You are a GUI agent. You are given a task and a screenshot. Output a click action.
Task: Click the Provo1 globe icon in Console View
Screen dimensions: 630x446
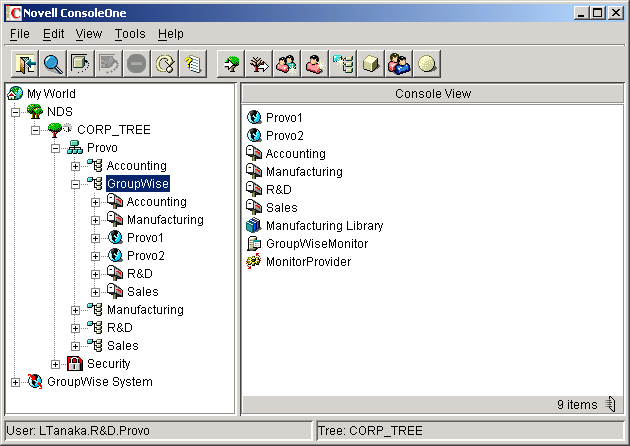click(254, 117)
